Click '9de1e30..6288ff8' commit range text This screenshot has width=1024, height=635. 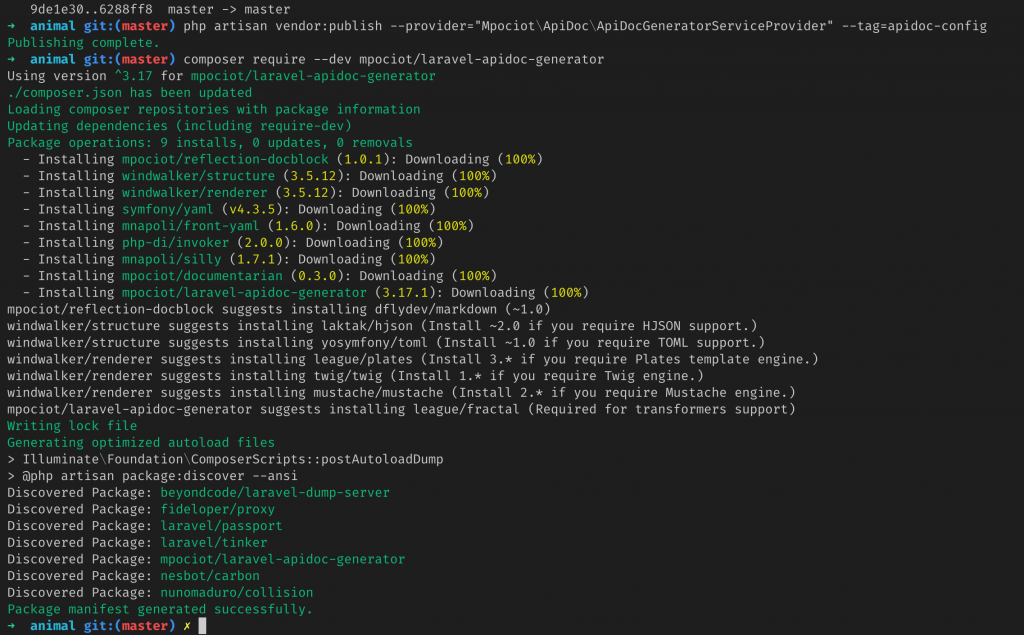[91, 9]
